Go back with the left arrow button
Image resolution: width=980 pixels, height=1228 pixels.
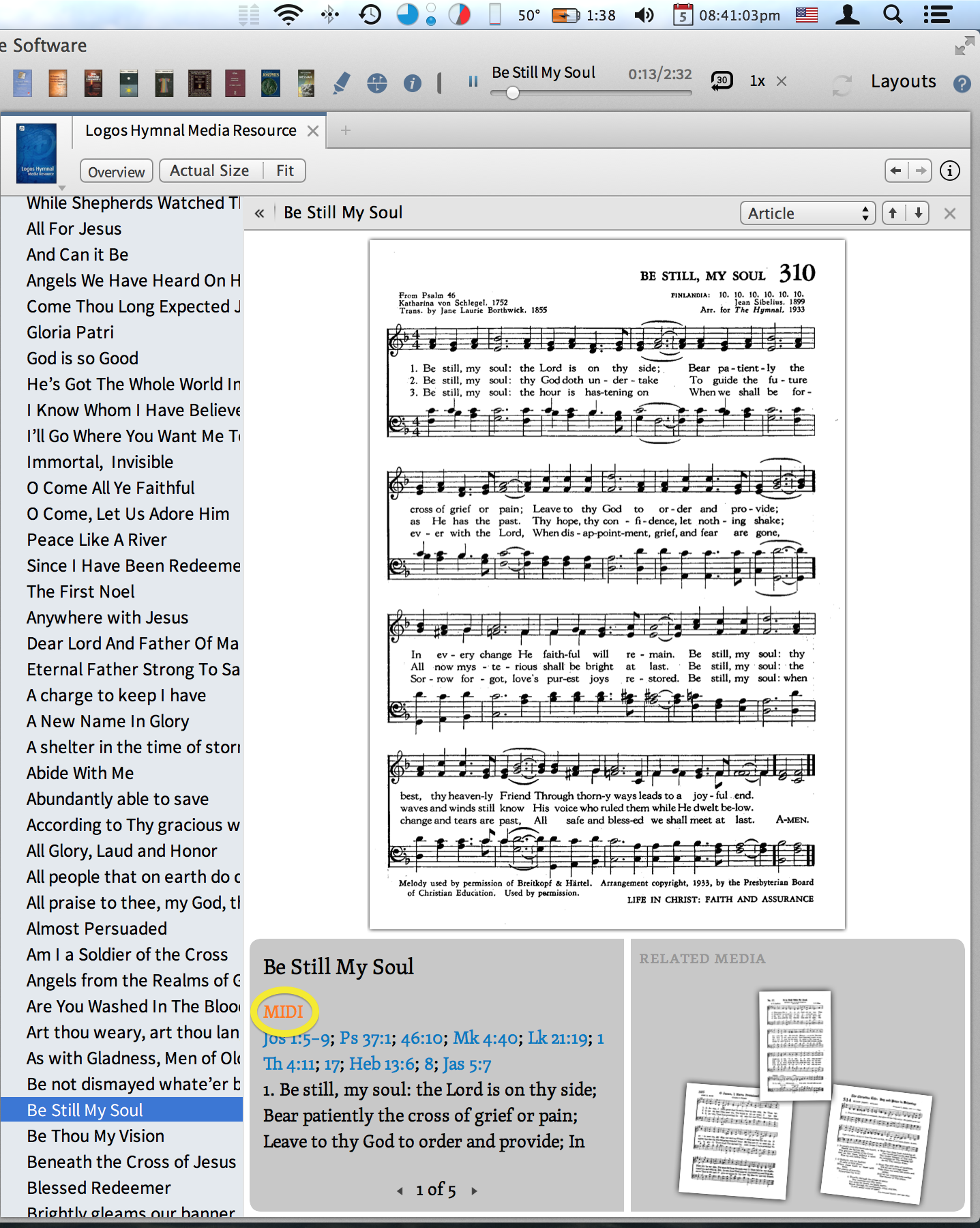[x=896, y=171]
